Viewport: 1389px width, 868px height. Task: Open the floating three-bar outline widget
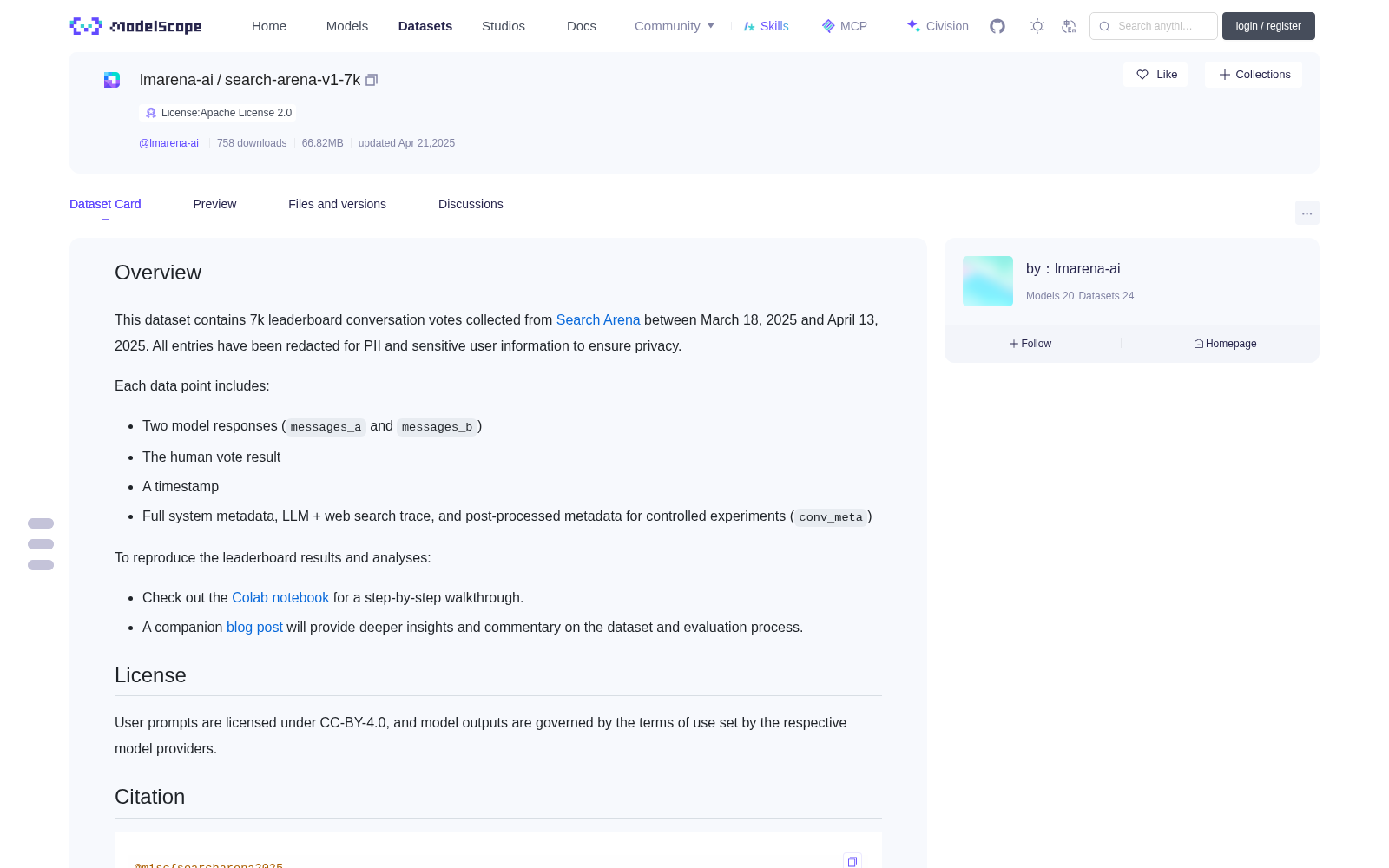coord(41,544)
